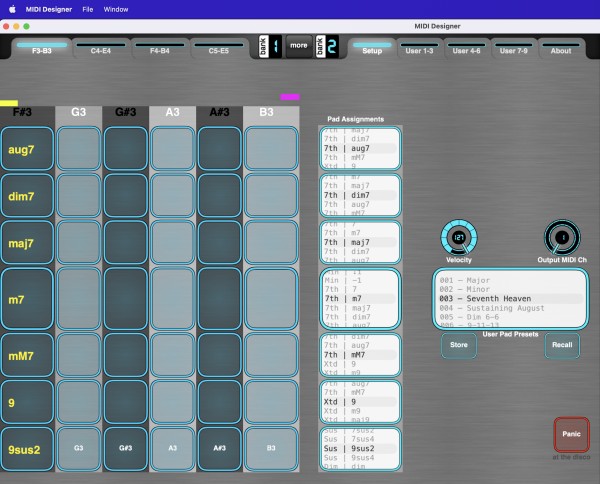Open the pad assignment picker showing aug7
The width and height of the screenshot is (600, 484).
point(360,148)
